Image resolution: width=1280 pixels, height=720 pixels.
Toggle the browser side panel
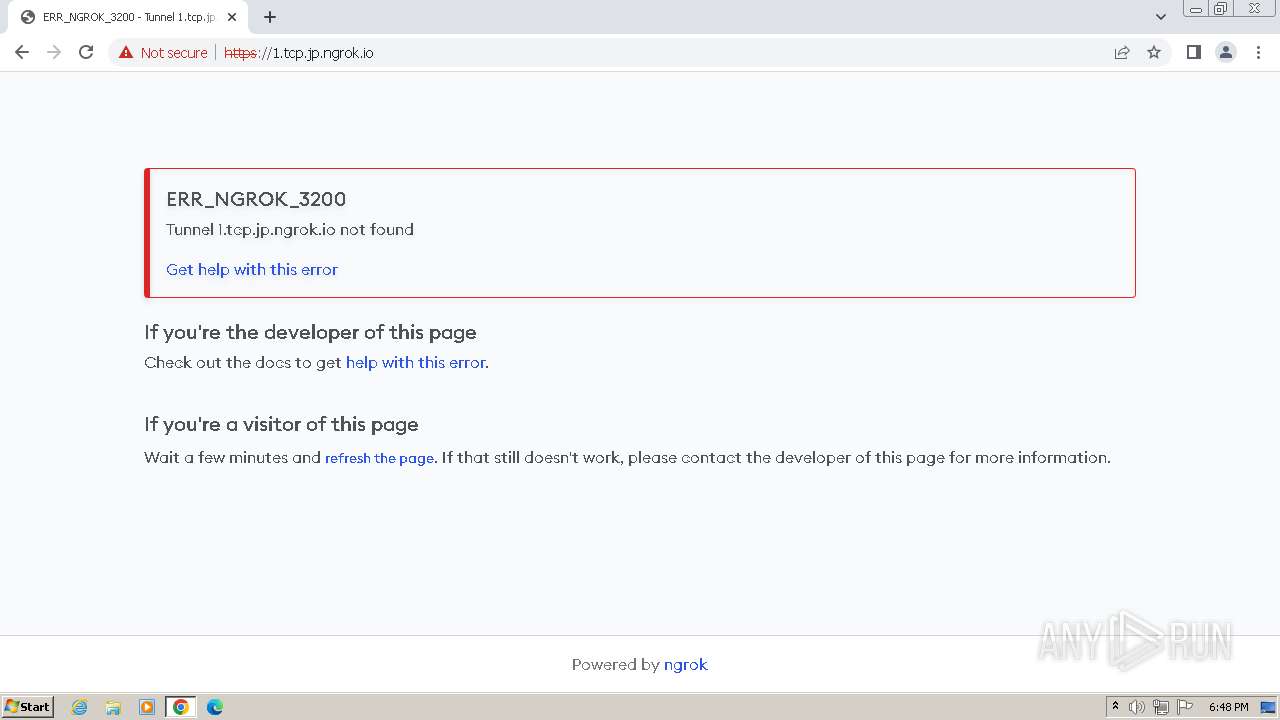pyautogui.click(x=1193, y=52)
